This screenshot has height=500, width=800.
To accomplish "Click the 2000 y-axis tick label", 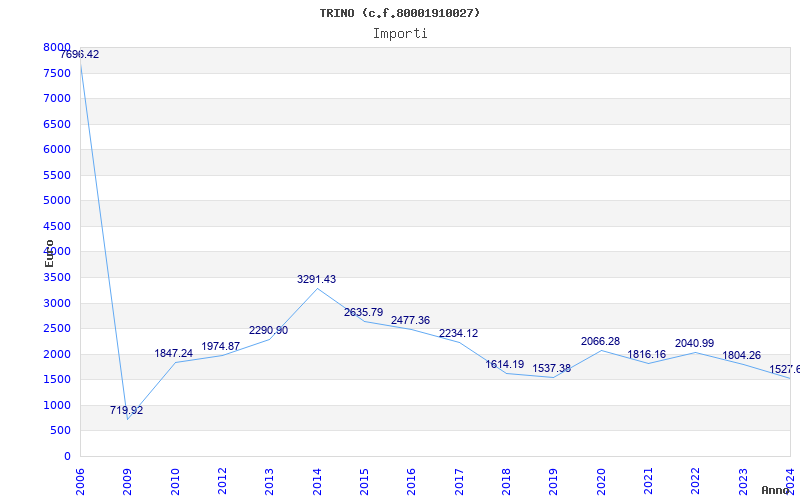I will (x=57, y=355).
